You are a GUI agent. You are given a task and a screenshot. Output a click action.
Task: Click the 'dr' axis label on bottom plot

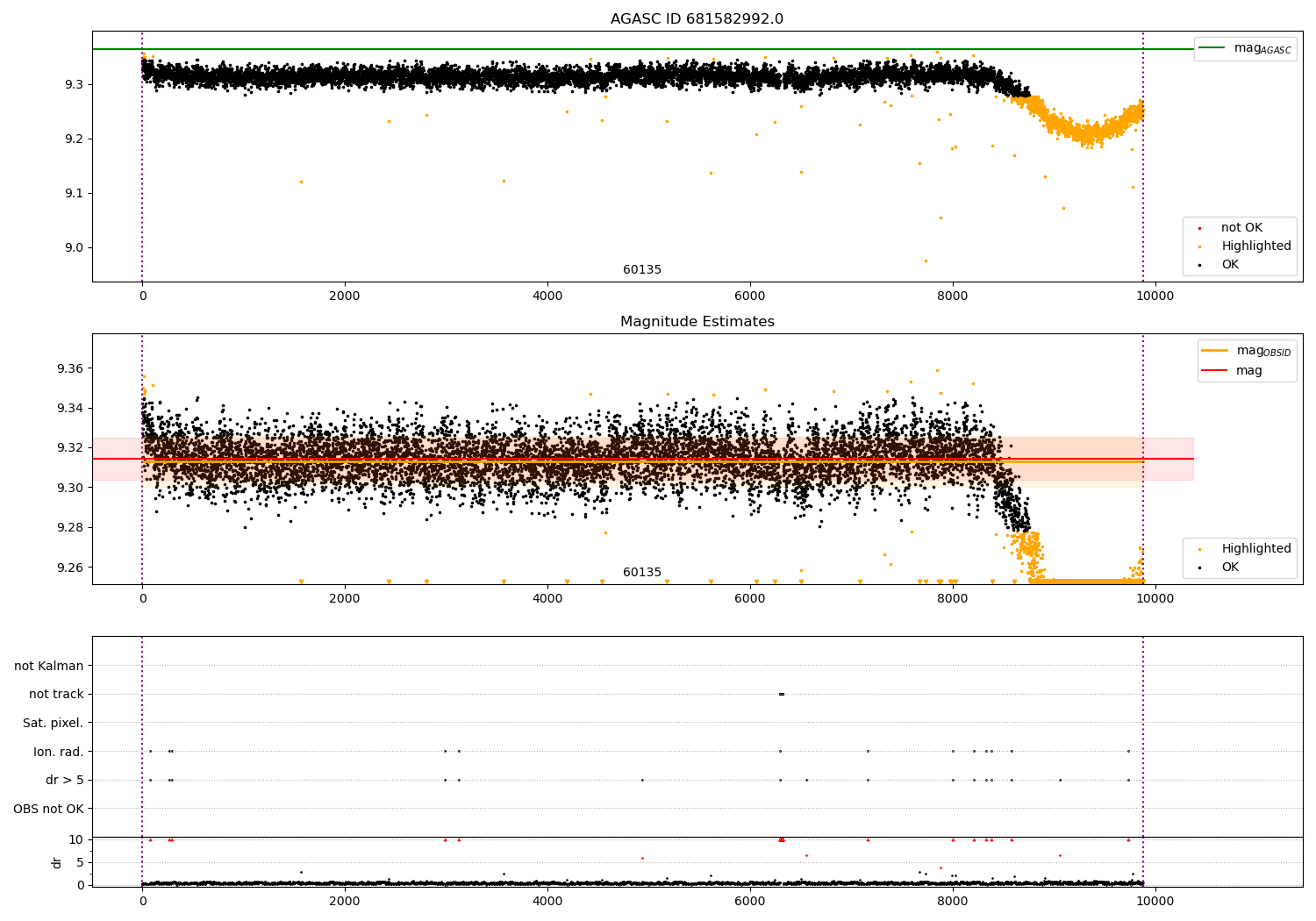click(57, 862)
